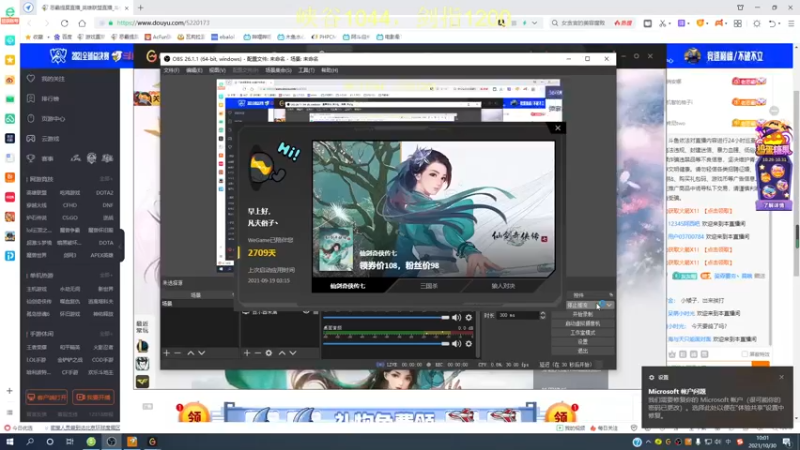The width and height of the screenshot is (800, 450).
Task: Mute the upper OBS mixer audio track
Action: pos(456,317)
